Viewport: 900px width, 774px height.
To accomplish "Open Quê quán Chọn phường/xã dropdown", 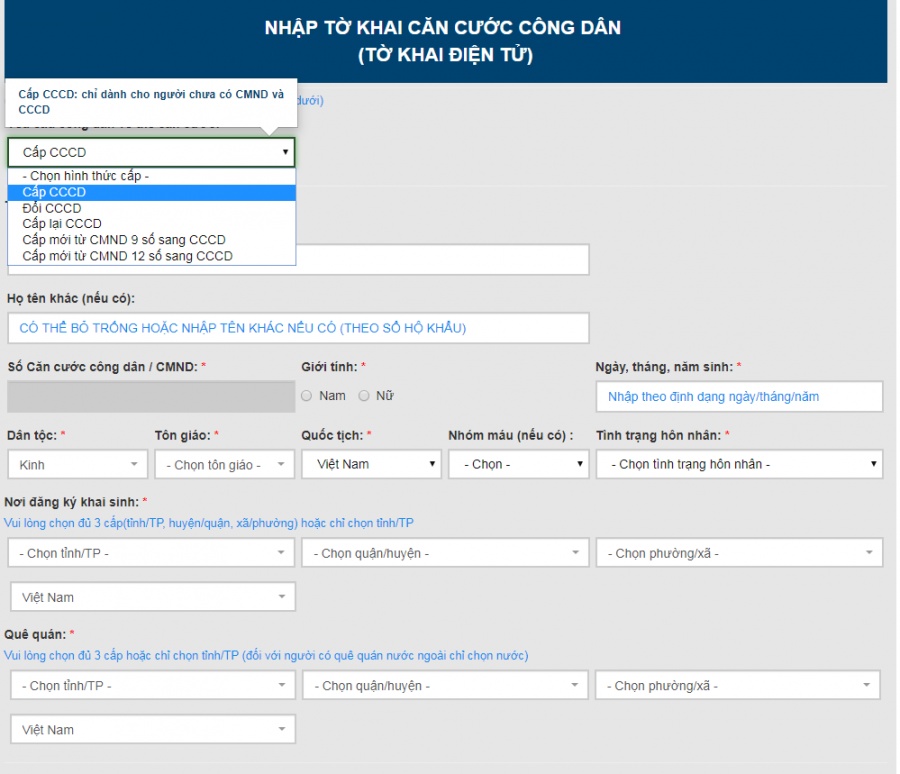I will point(738,685).
